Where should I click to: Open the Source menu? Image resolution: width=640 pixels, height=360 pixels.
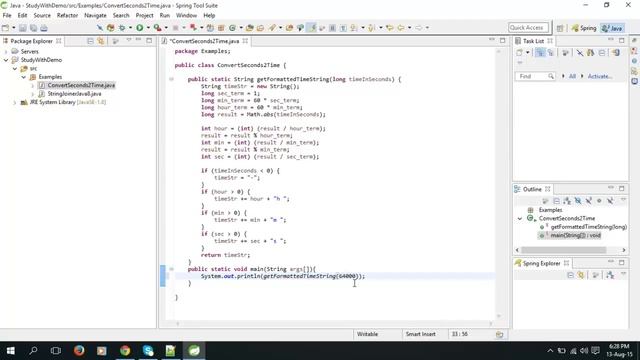[42, 16]
